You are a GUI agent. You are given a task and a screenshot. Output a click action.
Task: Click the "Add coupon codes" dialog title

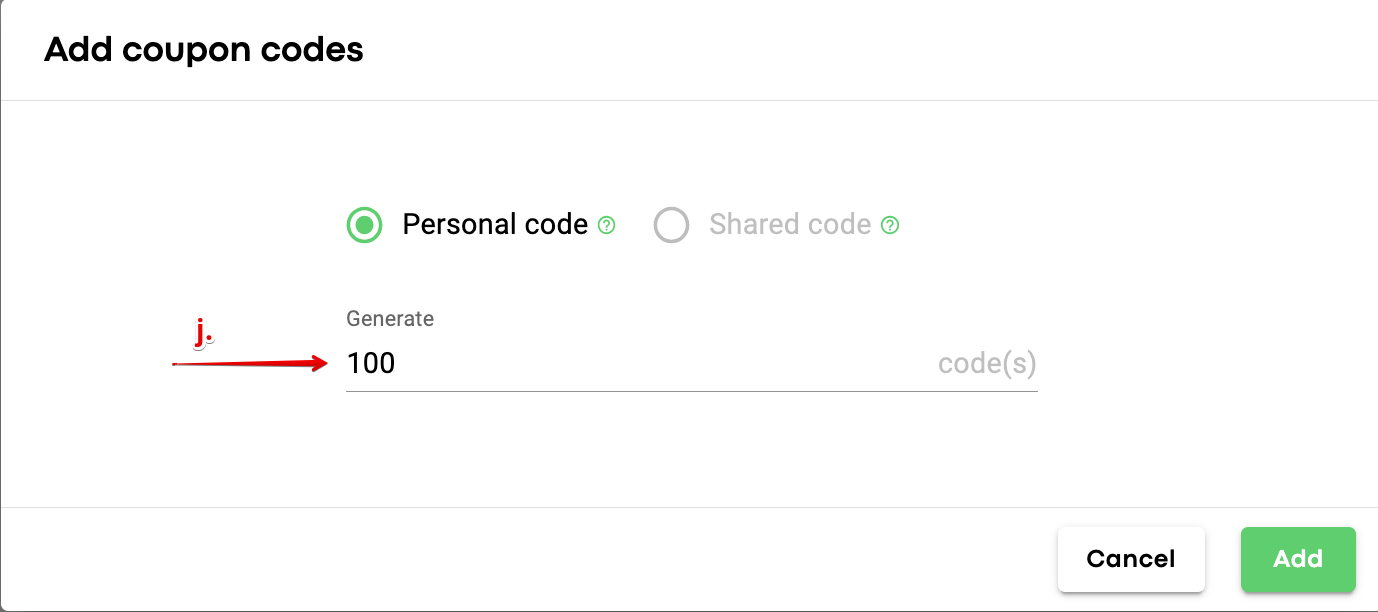click(204, 49)
